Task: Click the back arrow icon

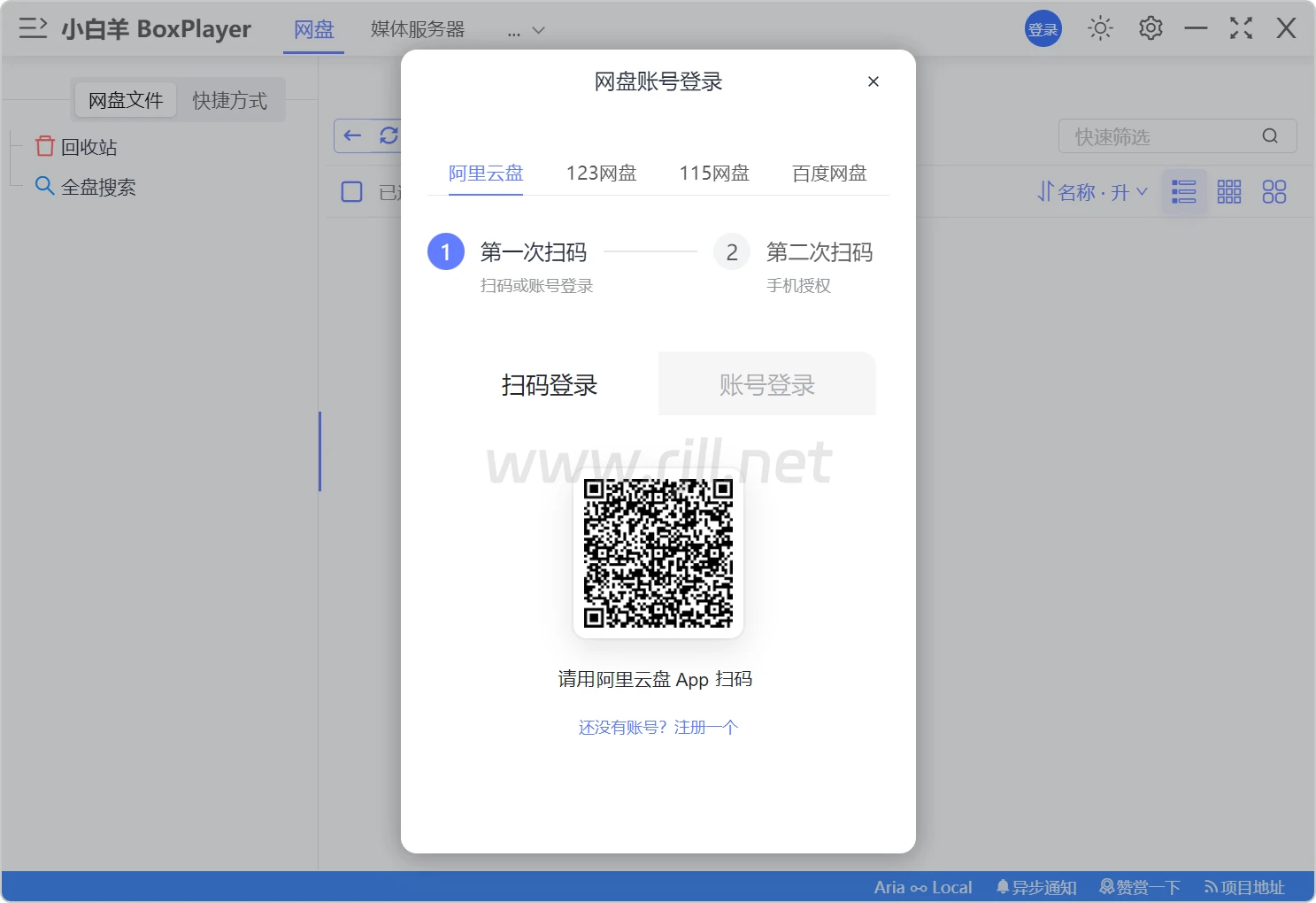Action: click(353, 135)
